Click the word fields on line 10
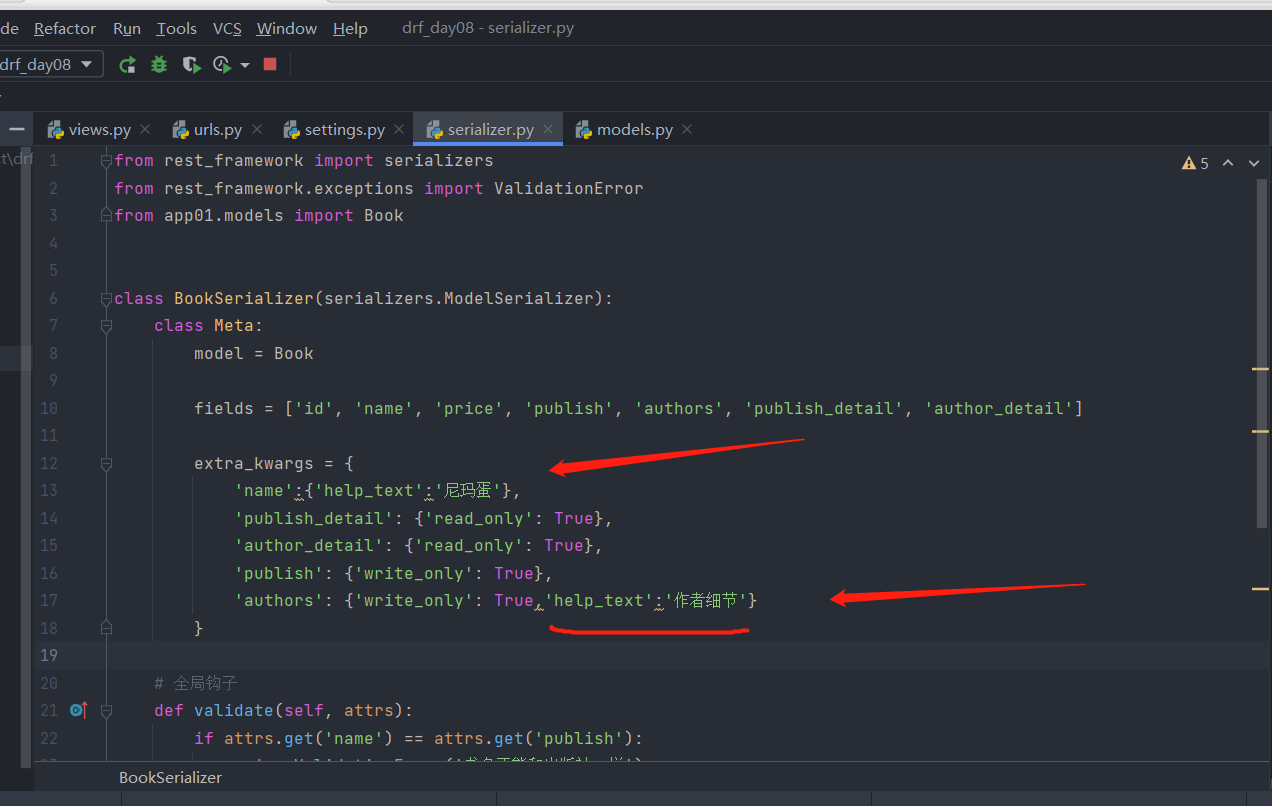 224,408
